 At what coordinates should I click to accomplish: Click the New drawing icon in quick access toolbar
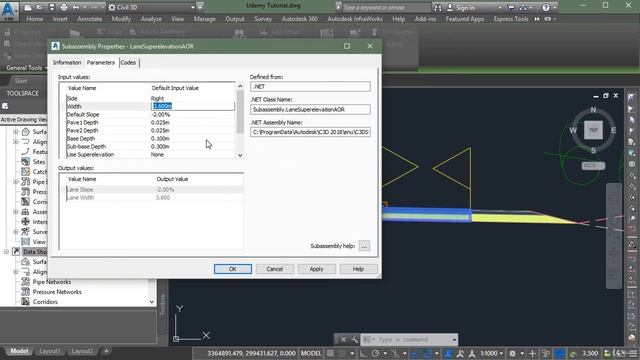coord(28,7)
